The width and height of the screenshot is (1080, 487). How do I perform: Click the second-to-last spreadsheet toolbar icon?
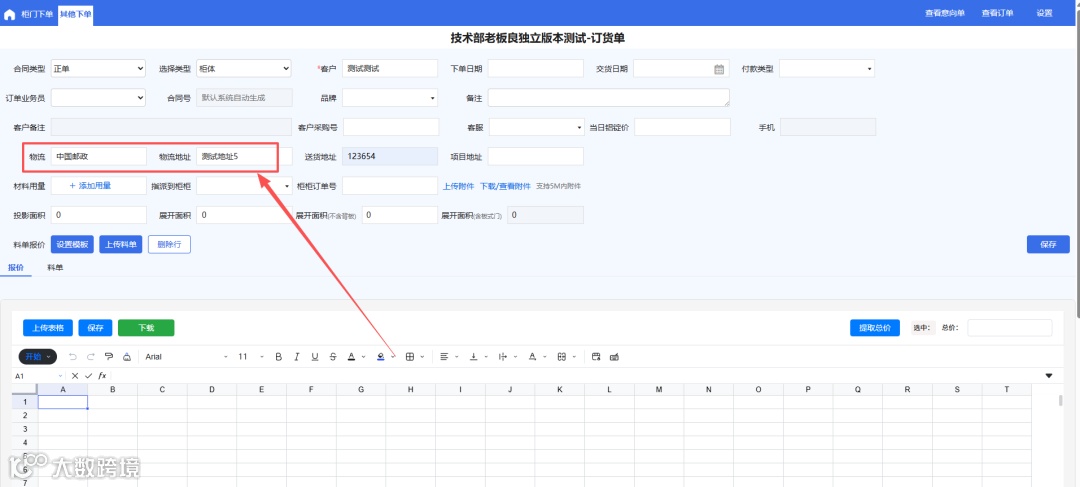[596, 356]
